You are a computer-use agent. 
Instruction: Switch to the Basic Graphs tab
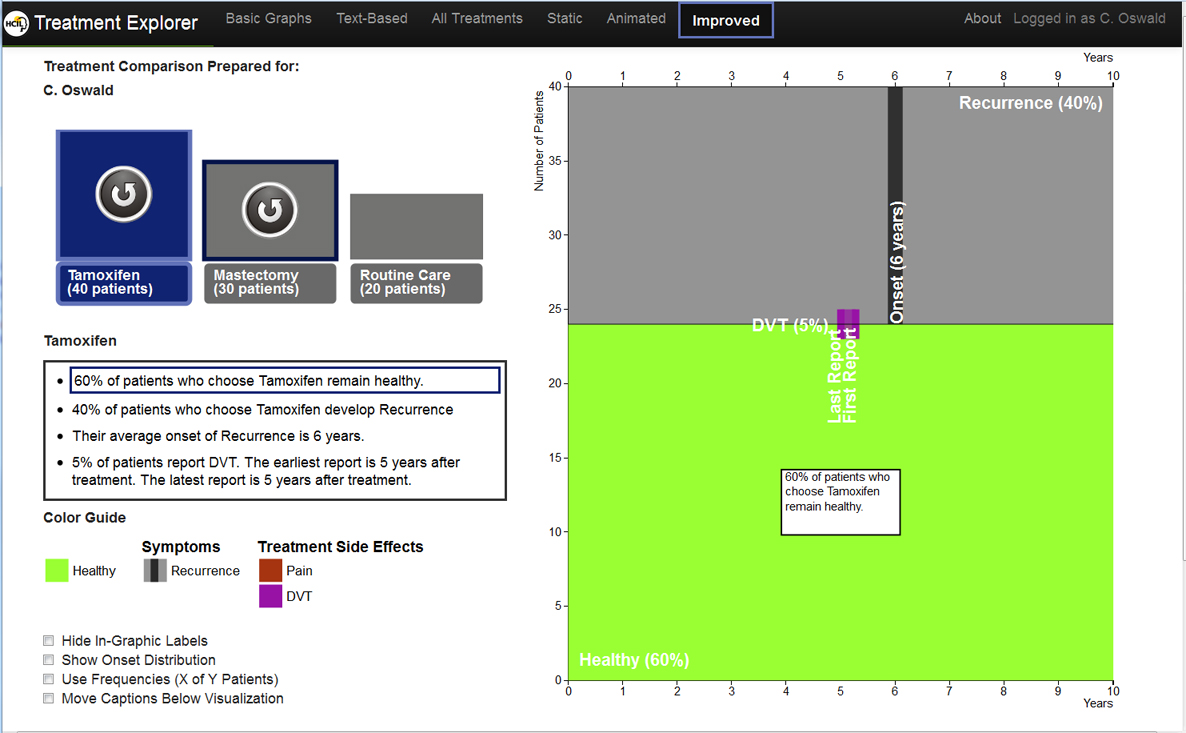tap(268, 19)
